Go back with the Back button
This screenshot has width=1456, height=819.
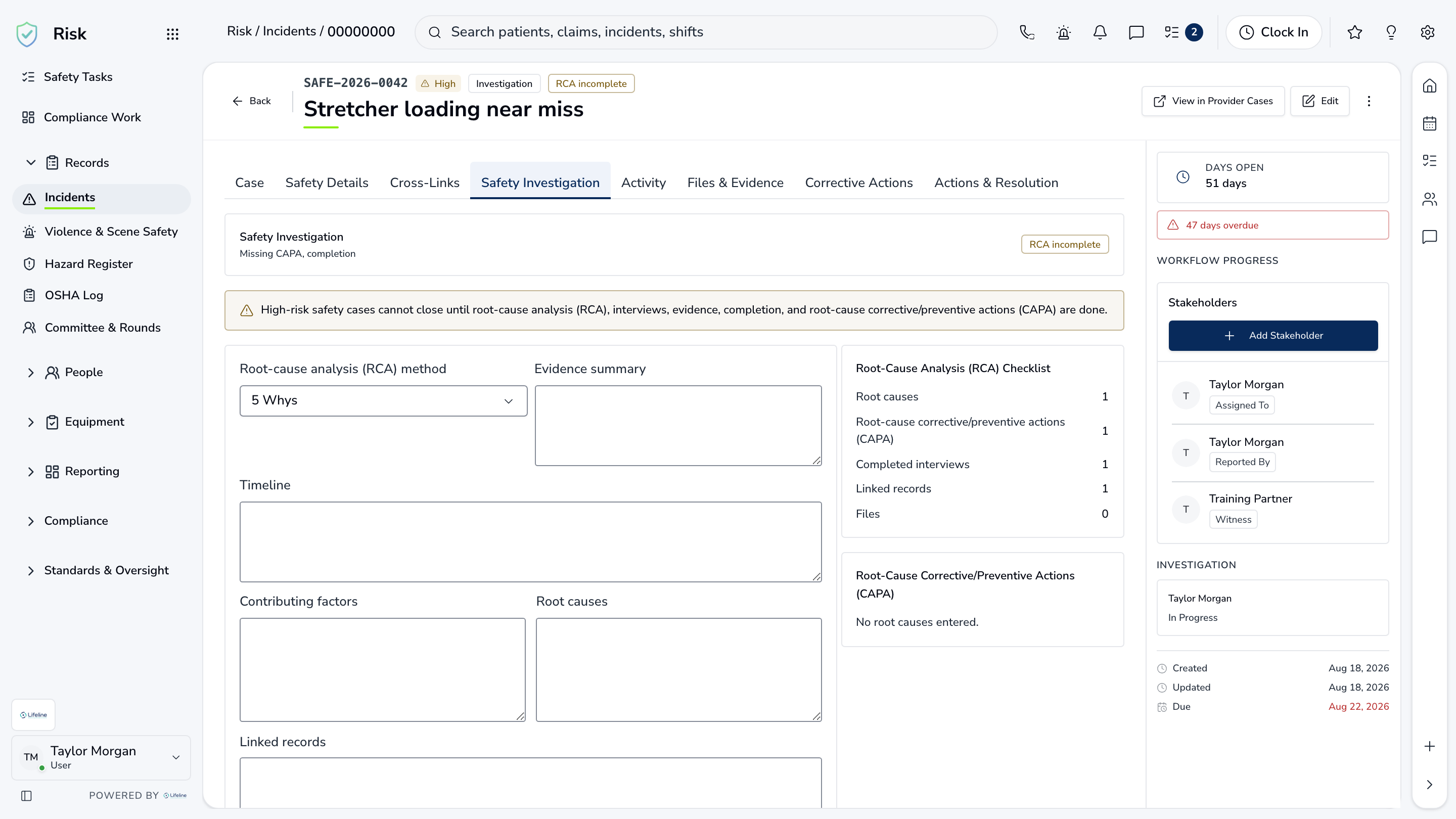pos(252,101)
